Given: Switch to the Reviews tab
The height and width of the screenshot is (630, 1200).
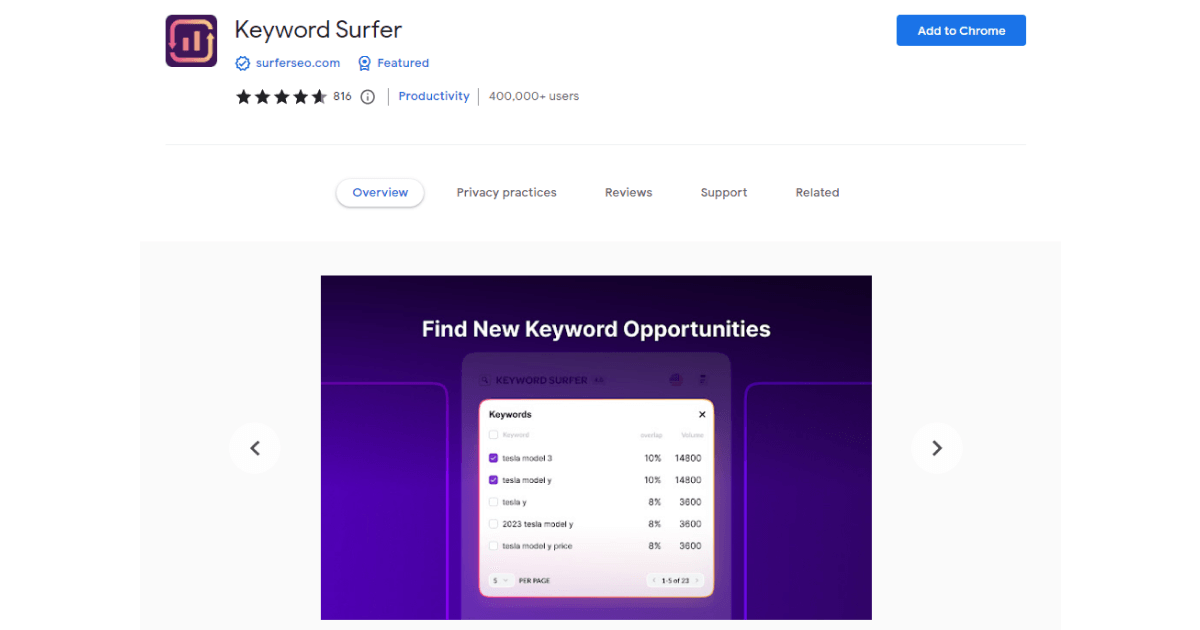Looking at the screenshot, I should [x=628, y=192].
